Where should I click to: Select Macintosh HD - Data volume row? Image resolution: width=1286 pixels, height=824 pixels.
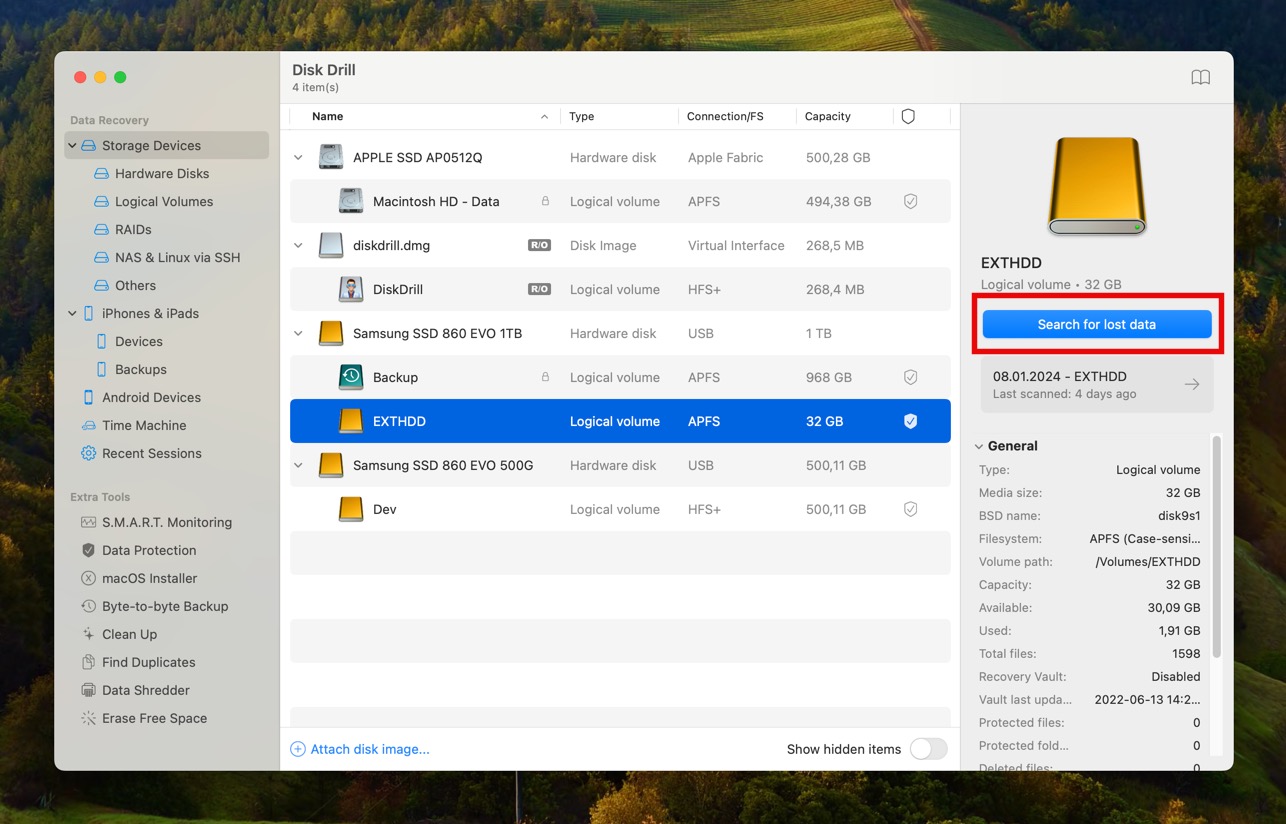coord(620,201)
